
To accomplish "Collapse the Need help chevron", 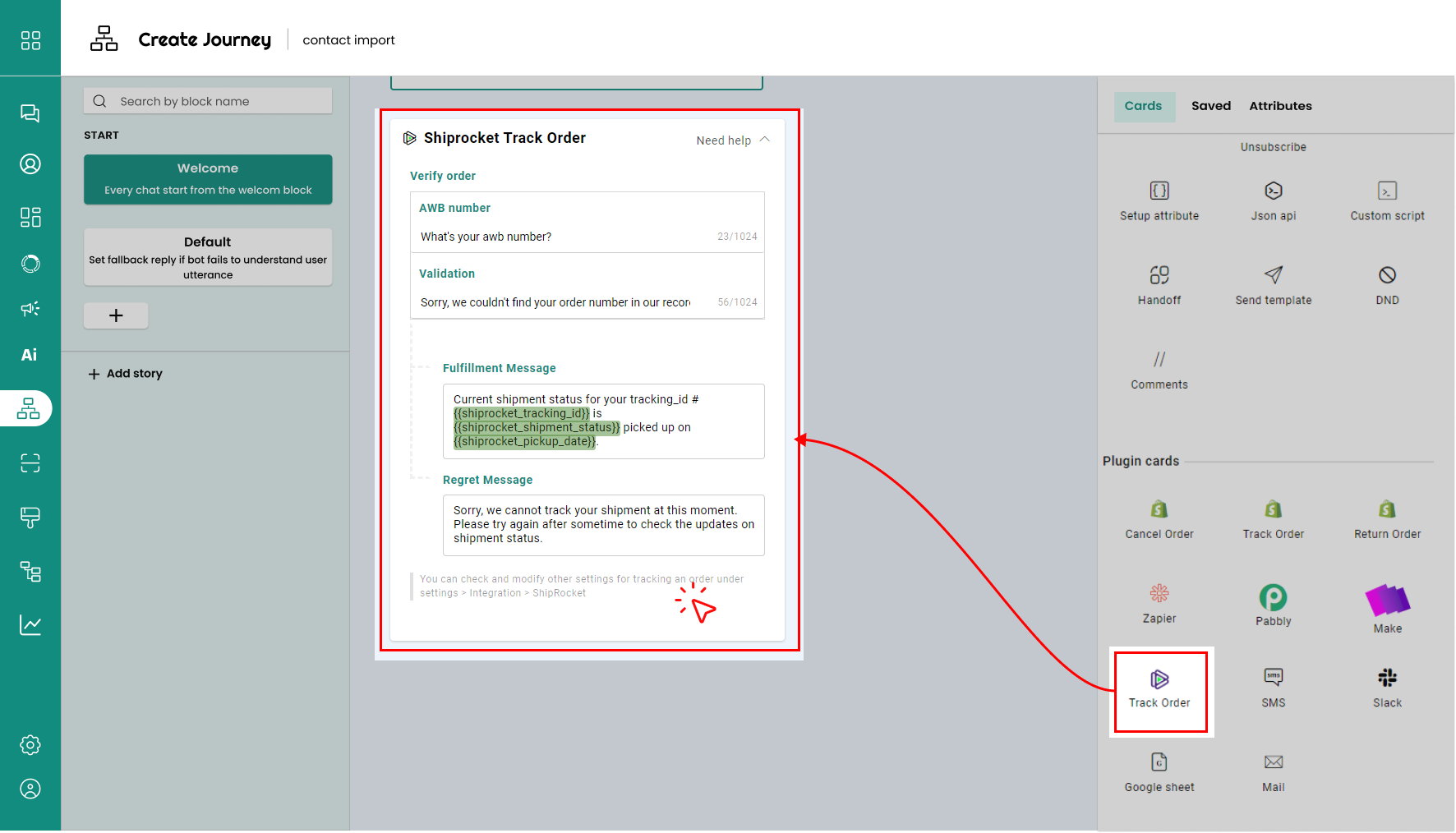I will pos(765,140).
